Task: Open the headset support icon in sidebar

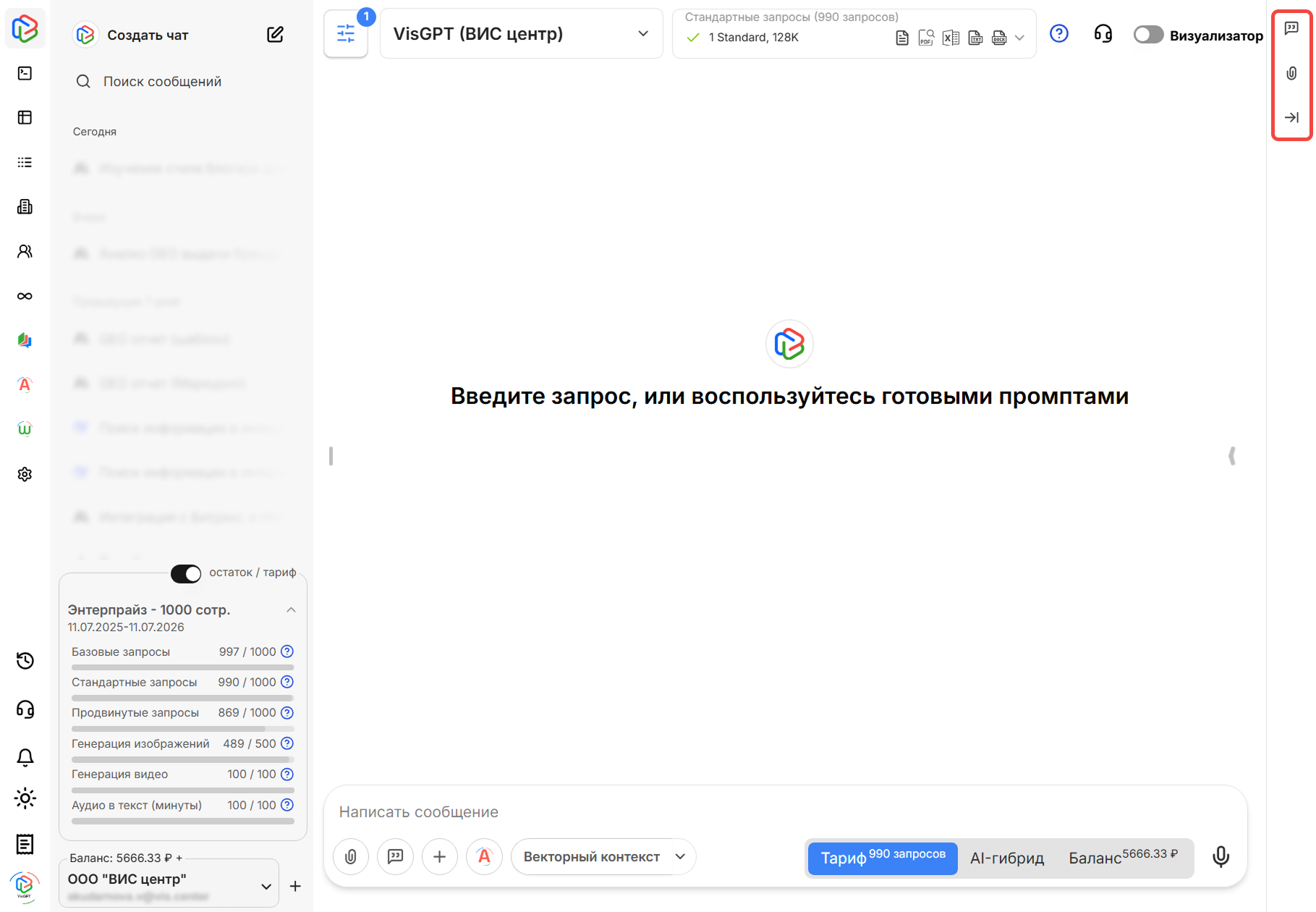Action: click(25, 709)
